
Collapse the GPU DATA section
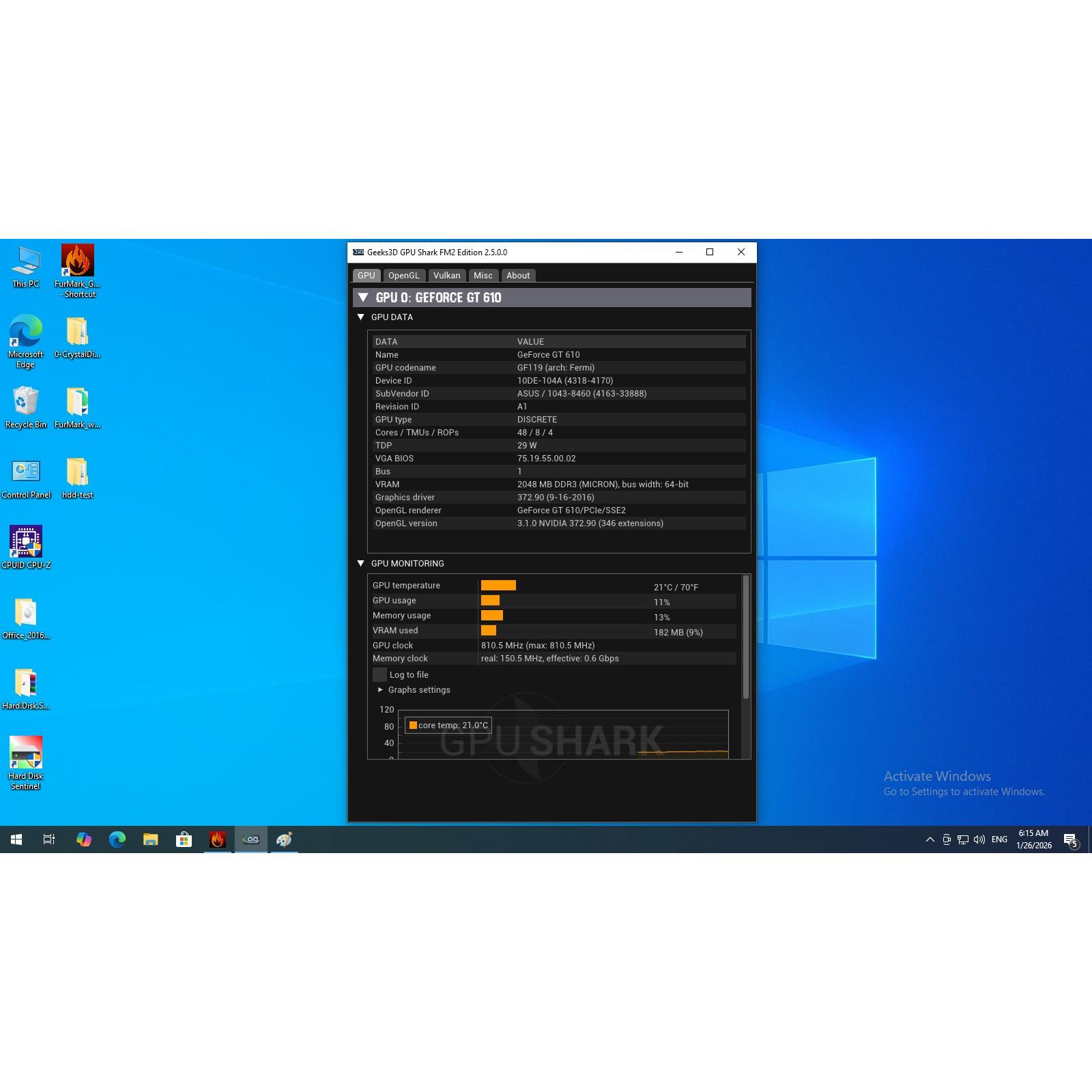coord(361,317)
